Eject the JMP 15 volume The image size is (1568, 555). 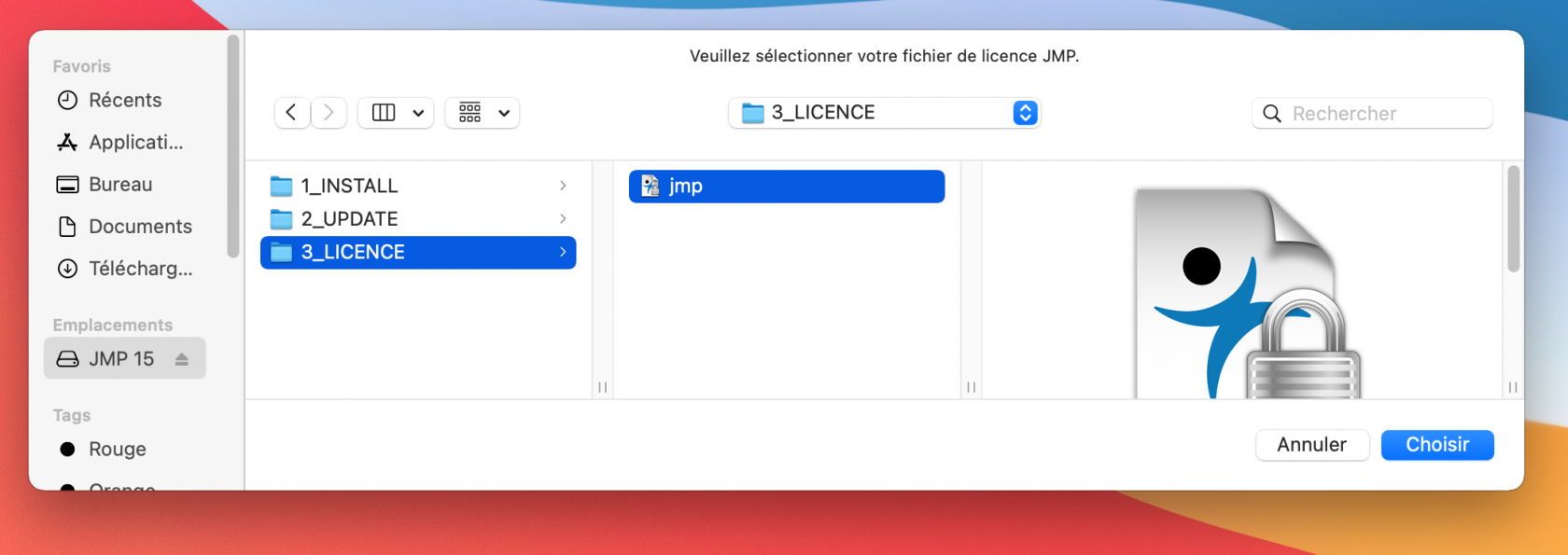tap(182, 359)
